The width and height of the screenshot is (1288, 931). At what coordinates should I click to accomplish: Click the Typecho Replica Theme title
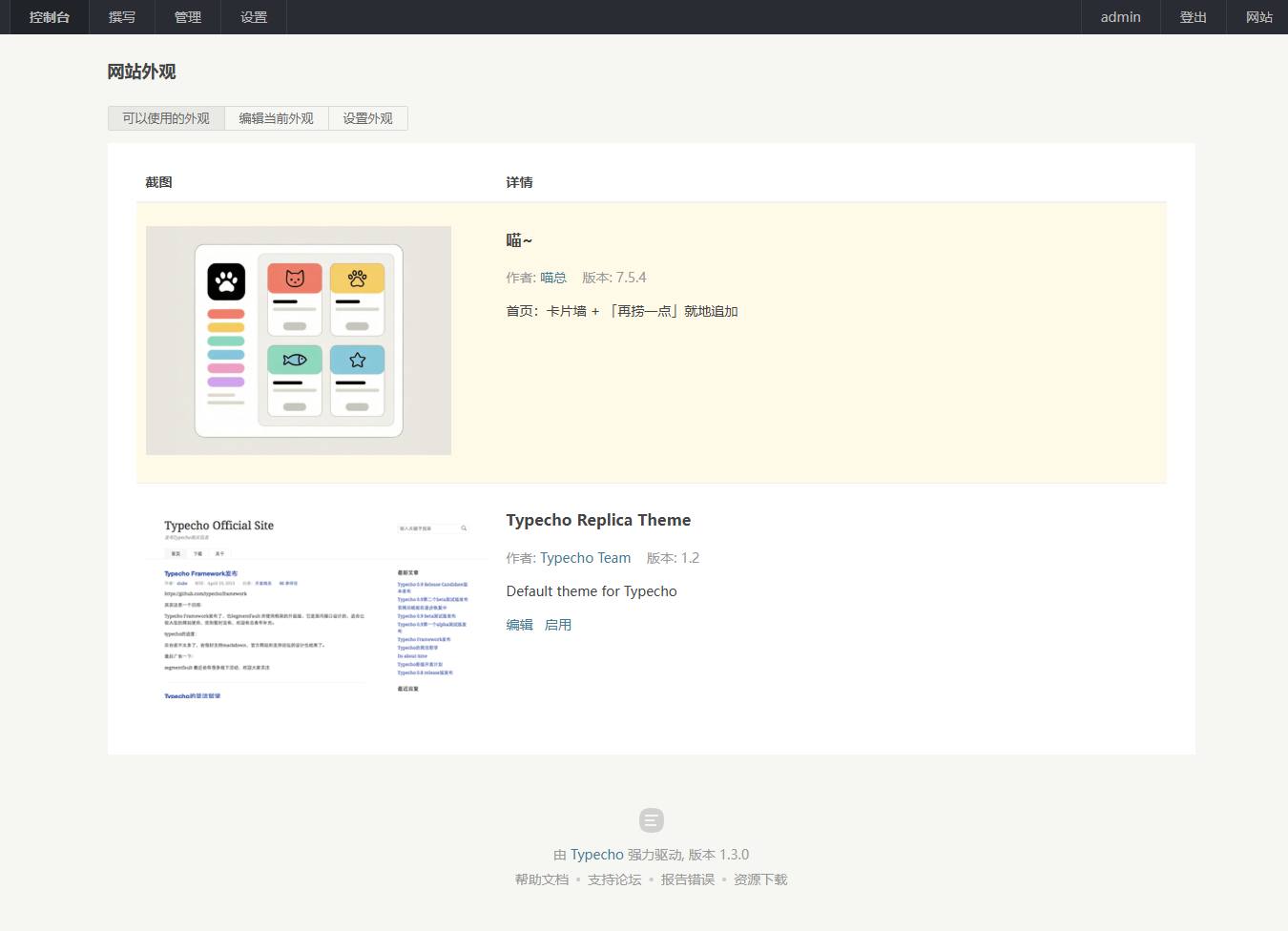coord(598,520)
